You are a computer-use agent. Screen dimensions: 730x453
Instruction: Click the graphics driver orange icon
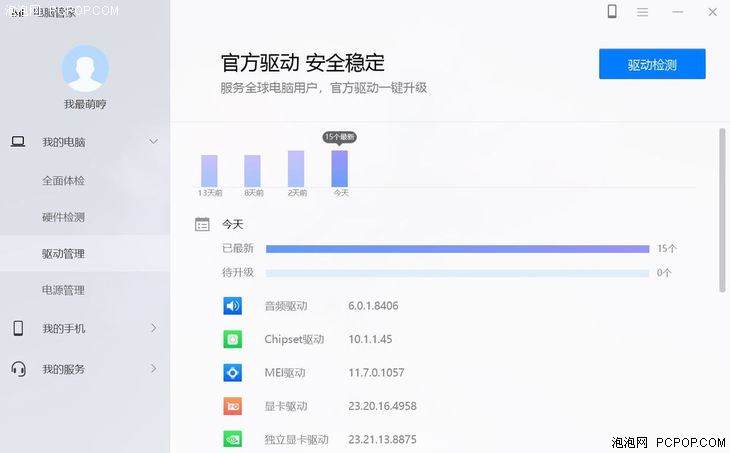tap(232, 406)
